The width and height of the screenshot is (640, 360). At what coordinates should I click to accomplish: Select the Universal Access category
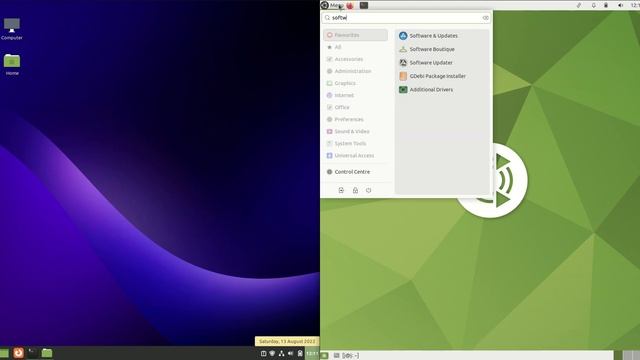point(356,156)
